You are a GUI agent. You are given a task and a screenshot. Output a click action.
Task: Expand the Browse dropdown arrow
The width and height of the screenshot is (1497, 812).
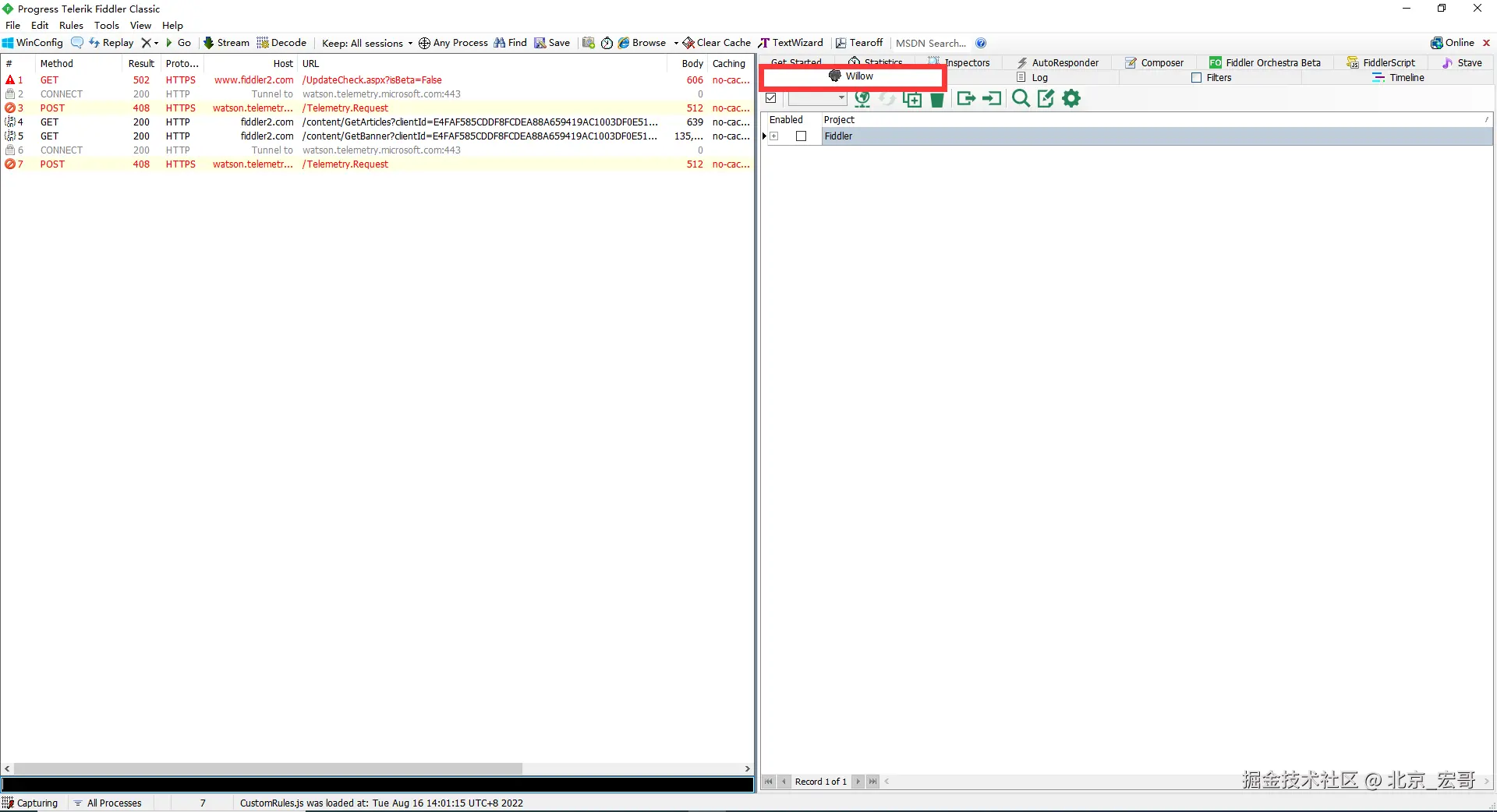pos(676,43)
